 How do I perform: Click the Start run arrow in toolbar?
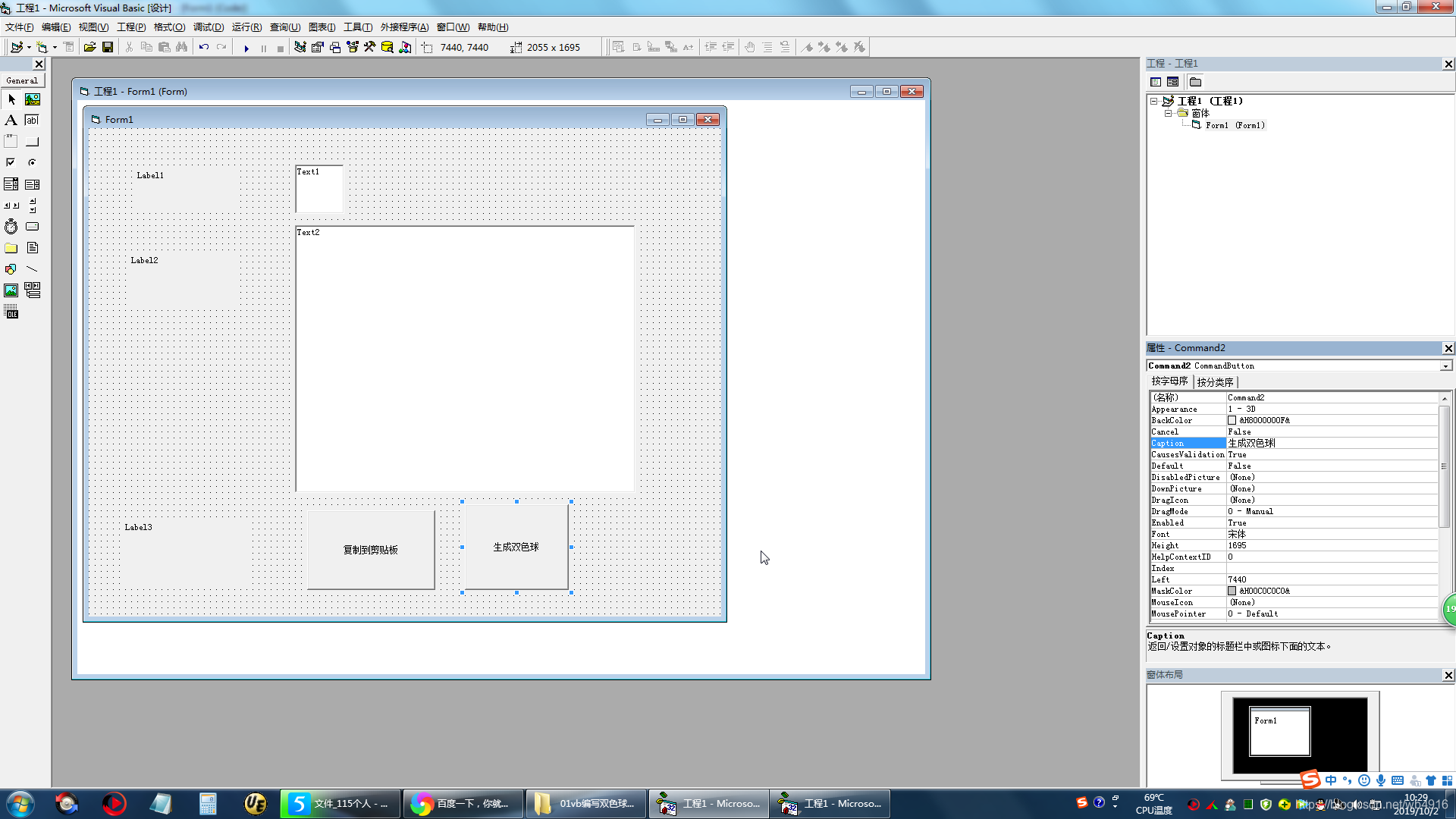pos(246,48)
